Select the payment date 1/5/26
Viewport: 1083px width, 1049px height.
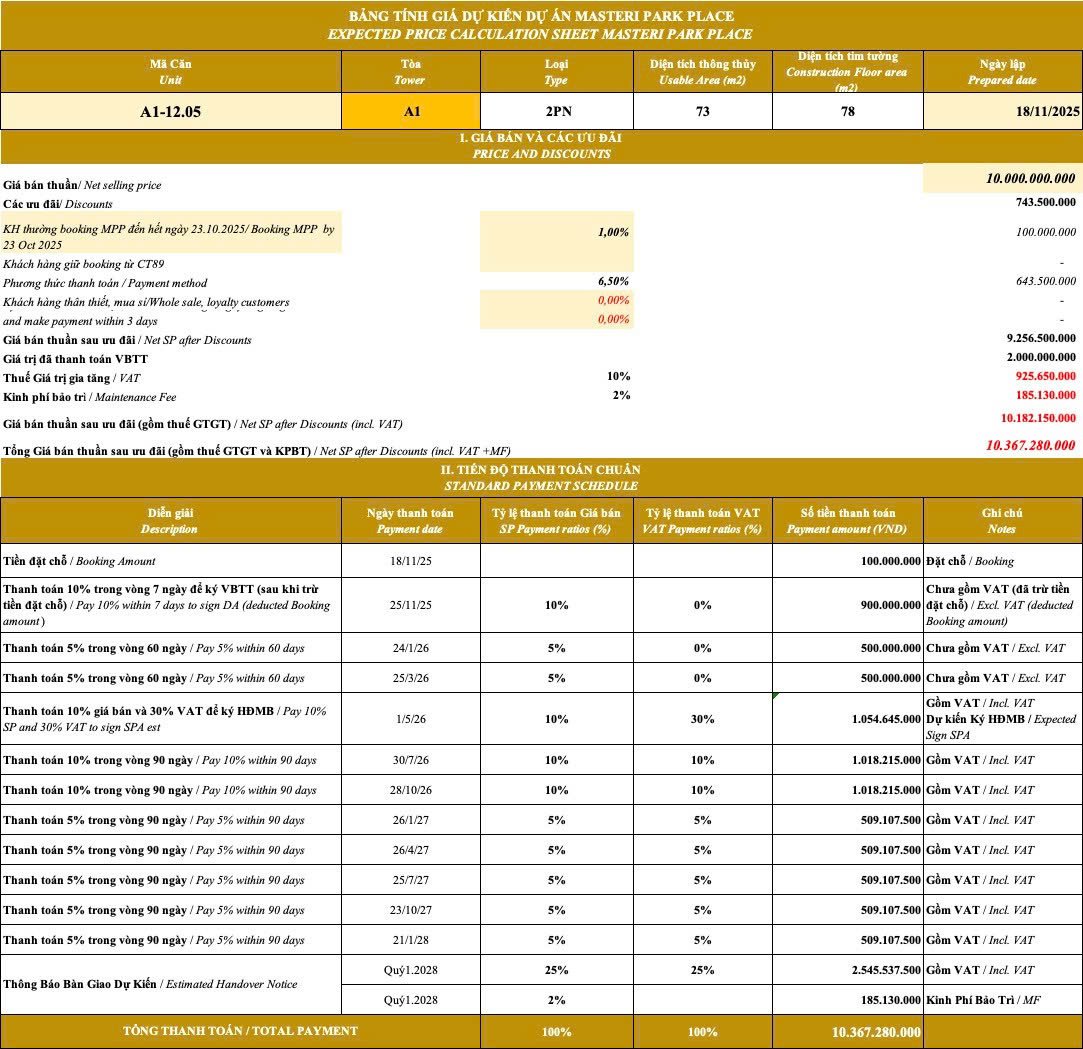pos(411,719)
